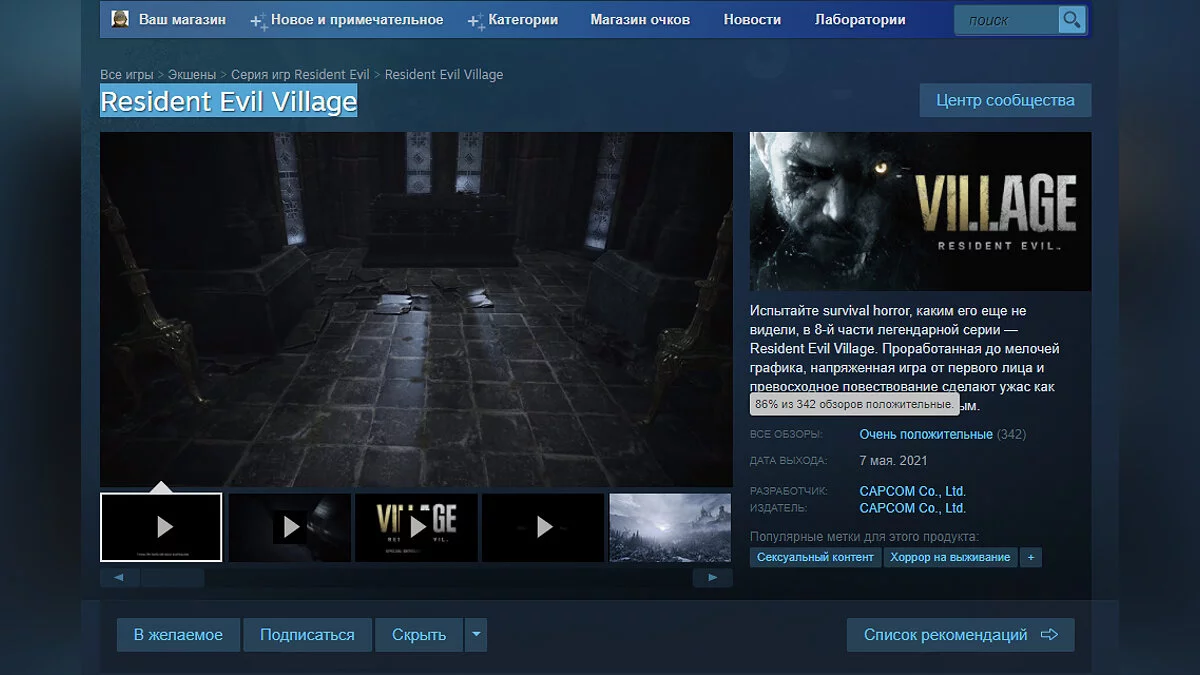Play the fourth video thumbnail
The height and width of the screenshot is (675, 1200).
pyautogui.click(x=543, y=527)
